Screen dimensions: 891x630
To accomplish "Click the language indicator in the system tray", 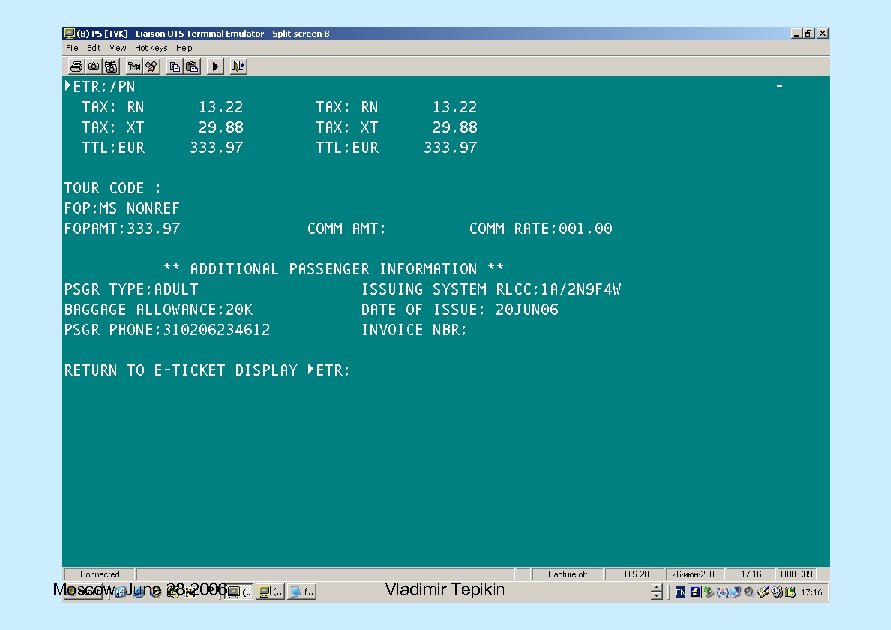I will coord(680,593).
